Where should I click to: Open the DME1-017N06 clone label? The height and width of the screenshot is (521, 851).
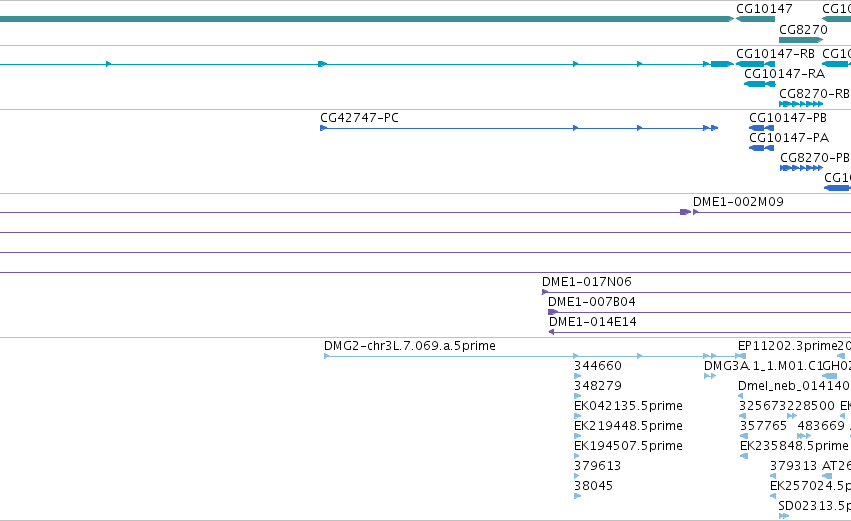click(587, 282)
